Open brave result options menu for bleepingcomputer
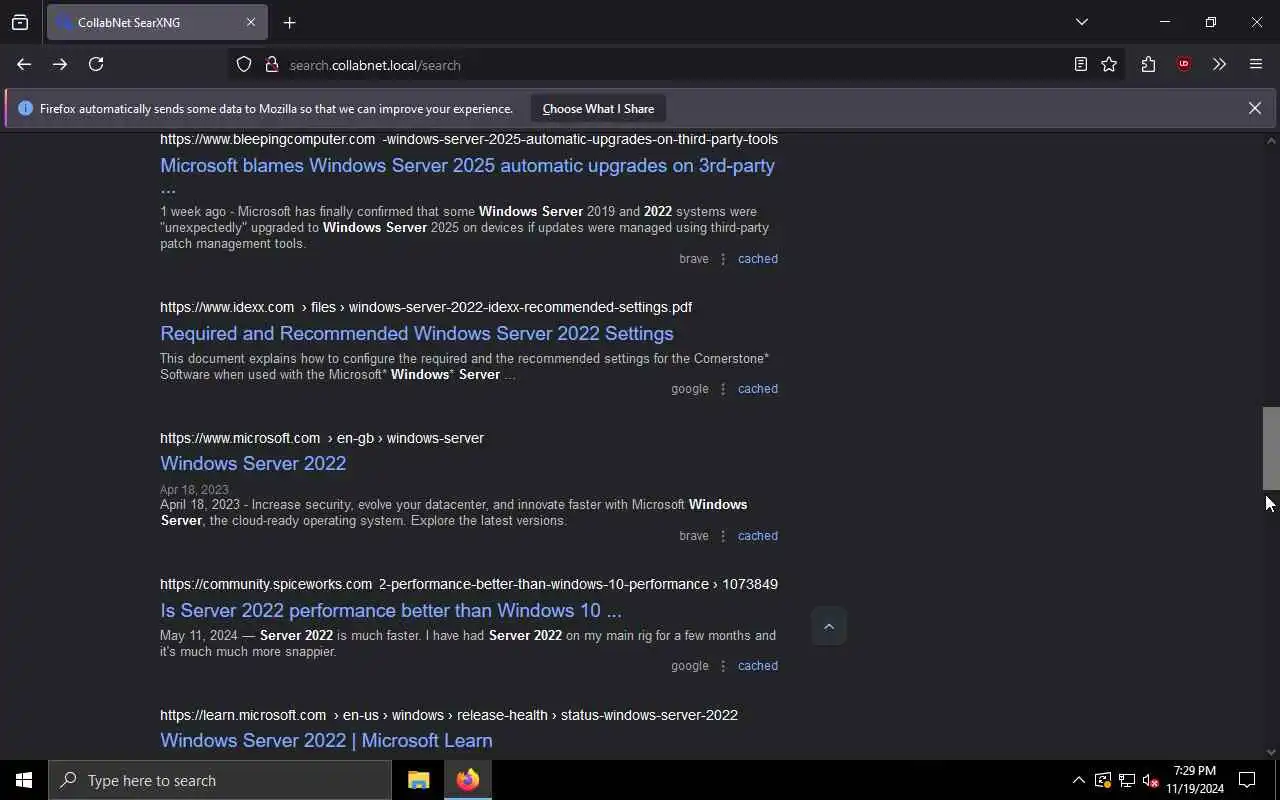This screenshot has width=1280, height=800. click(x=723, y=259)
